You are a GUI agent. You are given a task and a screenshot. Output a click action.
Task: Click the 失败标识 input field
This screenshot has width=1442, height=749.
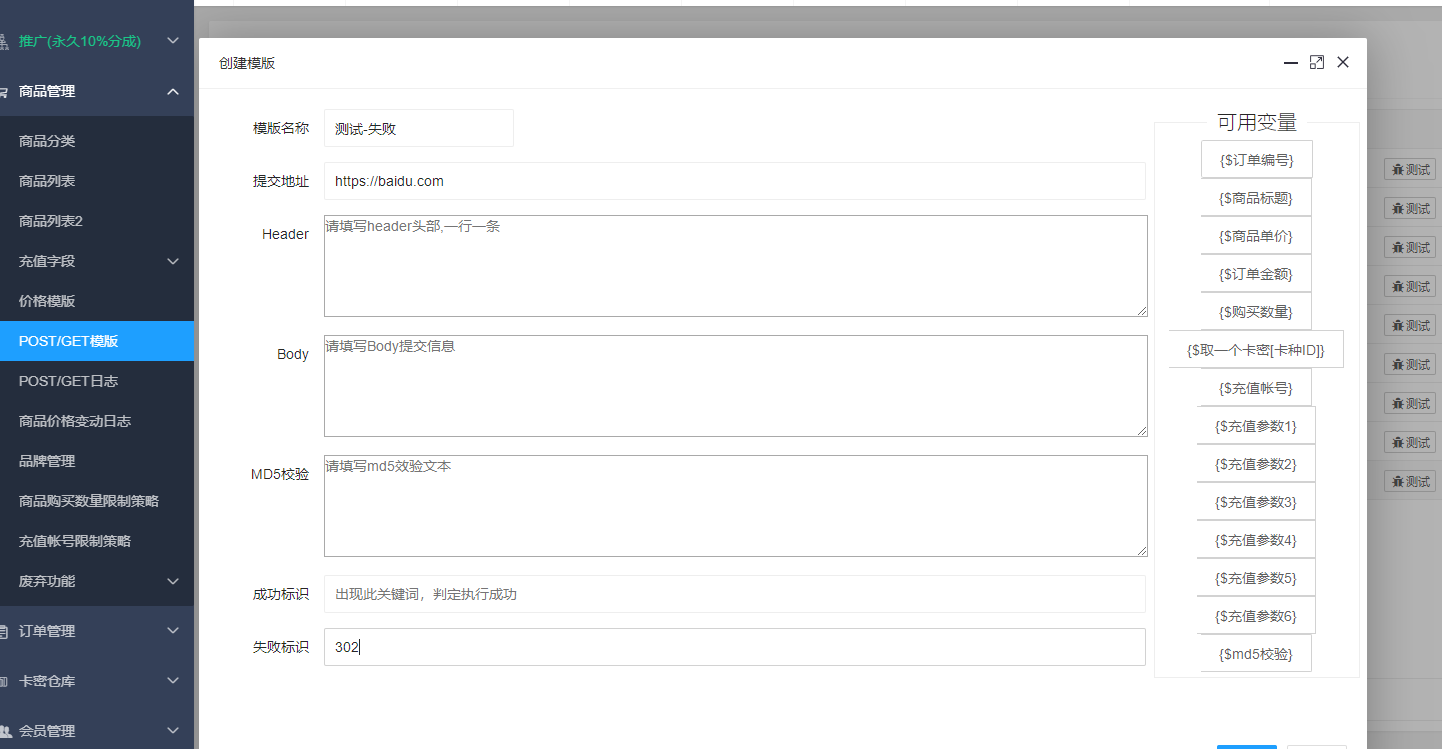coord(735,647)
